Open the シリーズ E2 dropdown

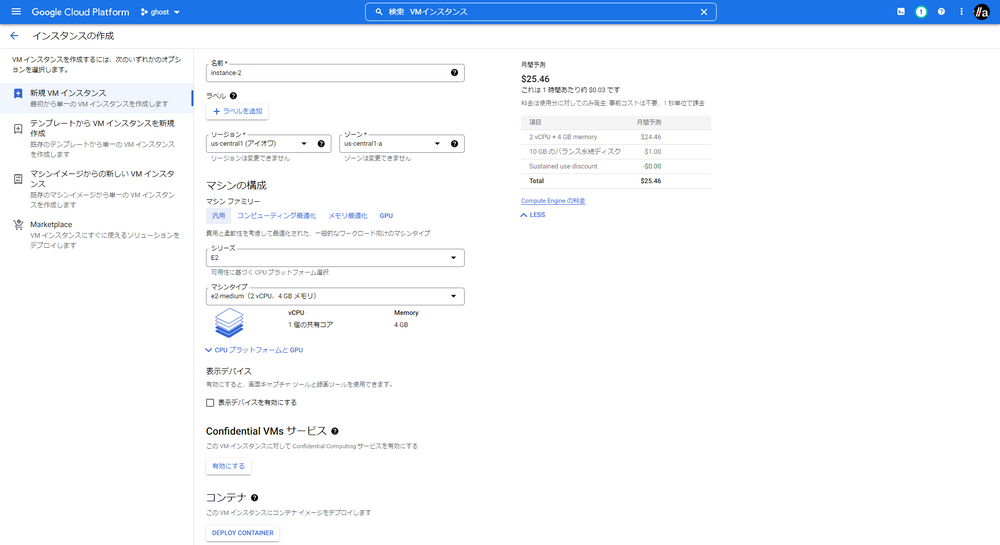(334, 258)
